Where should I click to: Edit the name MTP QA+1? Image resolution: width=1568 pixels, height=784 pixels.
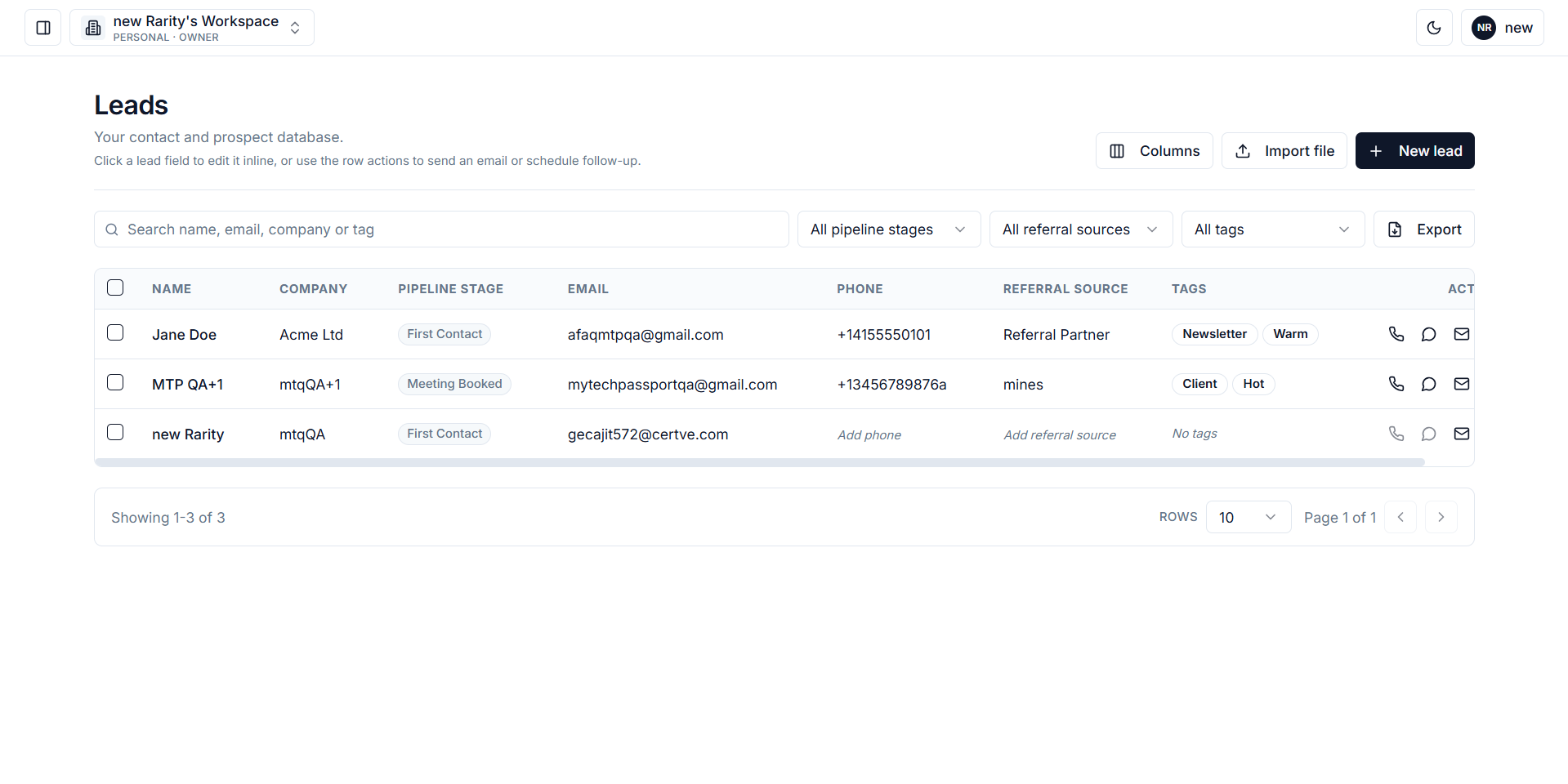tap(187, 385)
